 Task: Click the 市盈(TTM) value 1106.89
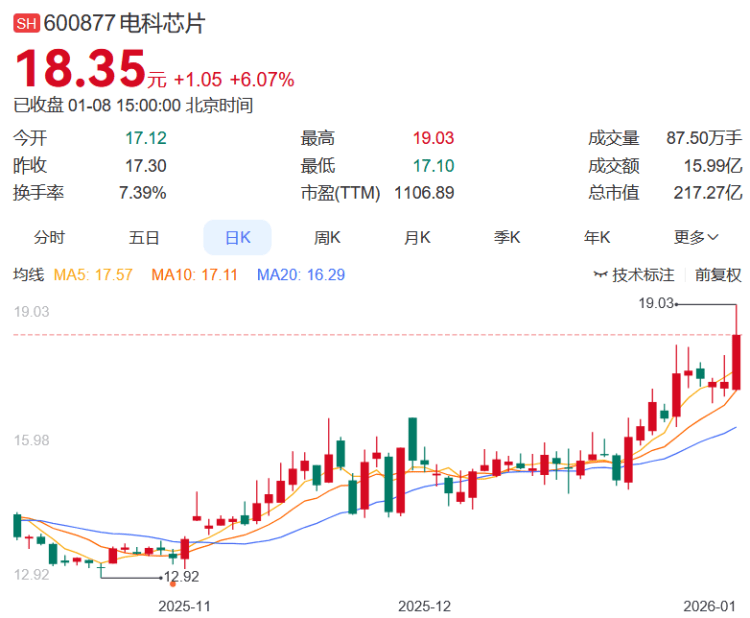[x=424, y=193]
